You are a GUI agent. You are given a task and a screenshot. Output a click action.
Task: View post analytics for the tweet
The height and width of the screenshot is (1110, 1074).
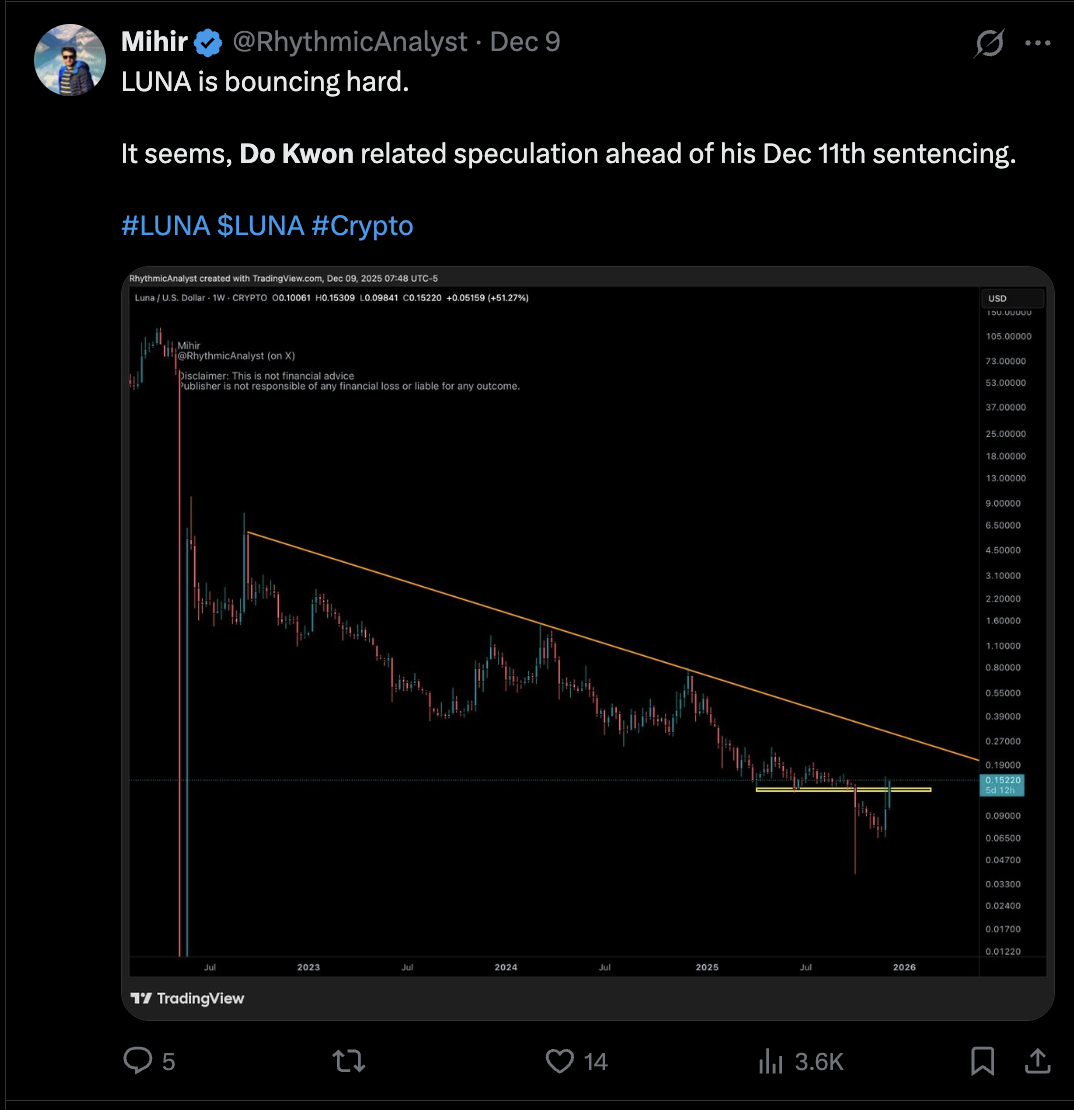tap(771, 1061)
